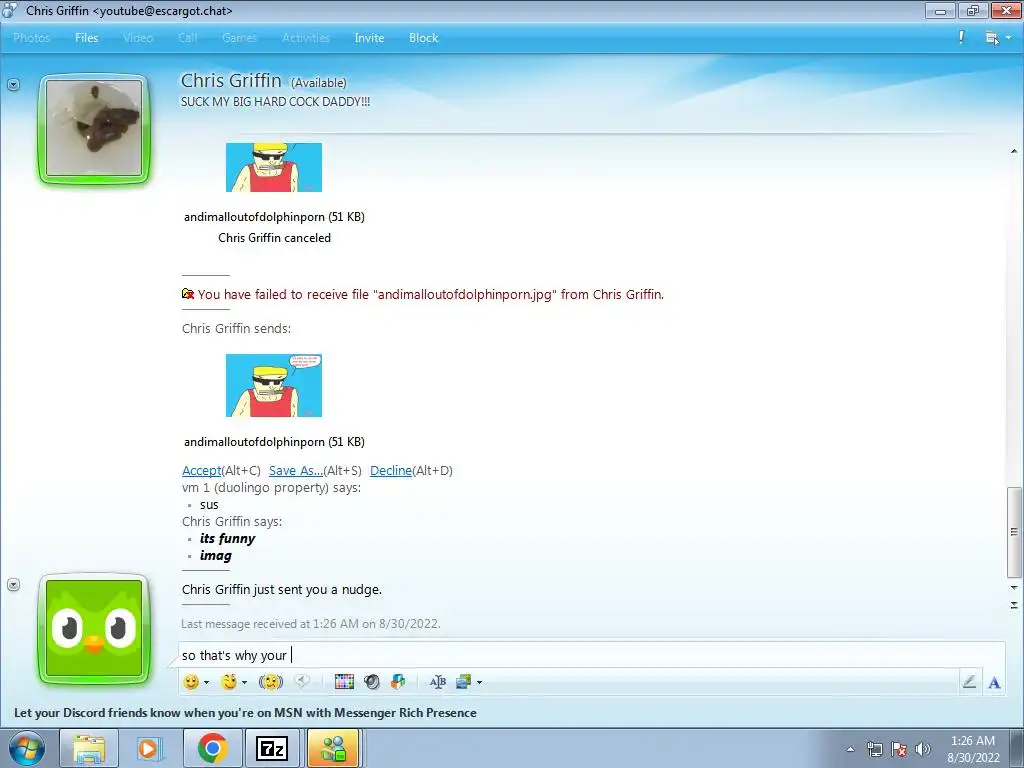Click the exclamation report icon

tap(961, 38)
